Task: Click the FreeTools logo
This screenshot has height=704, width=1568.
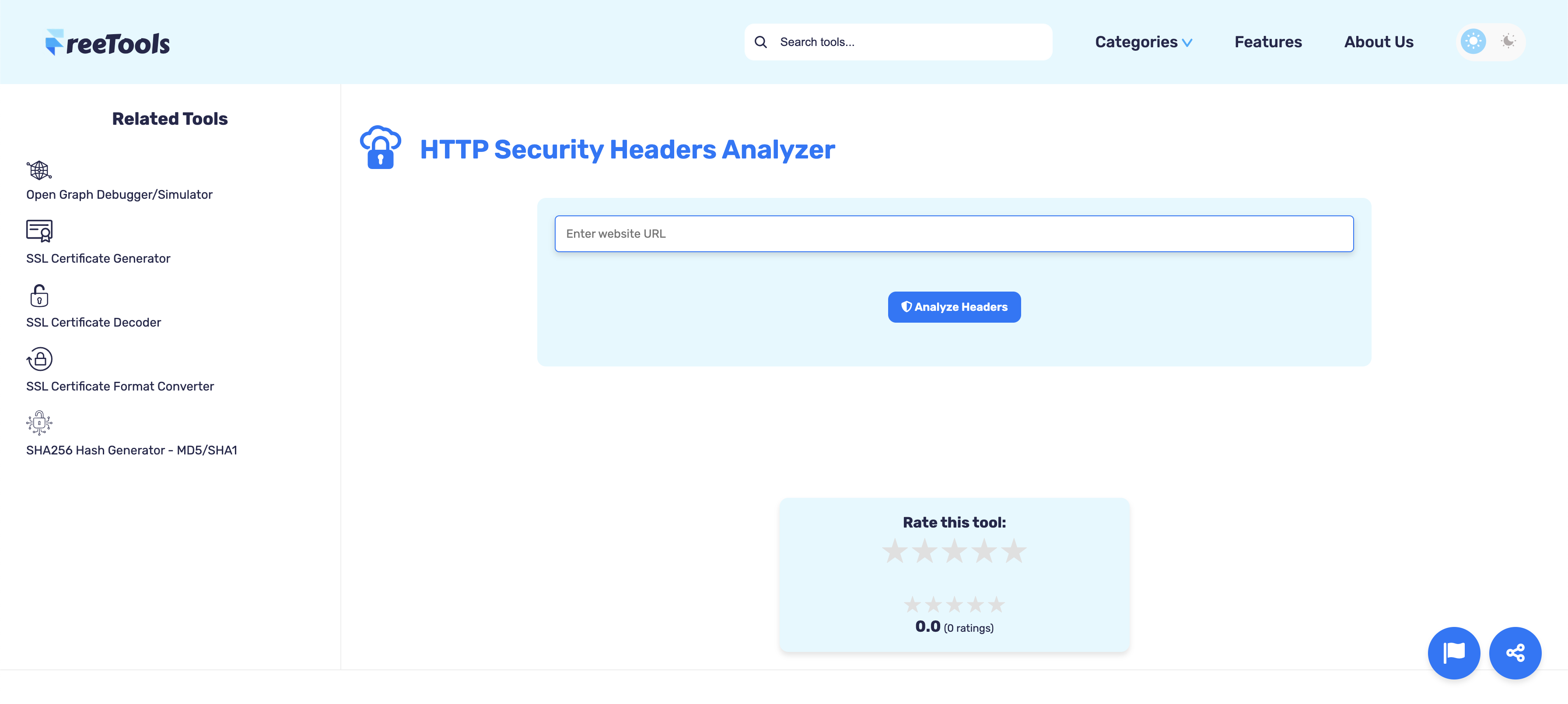Action: click(108, 42)
